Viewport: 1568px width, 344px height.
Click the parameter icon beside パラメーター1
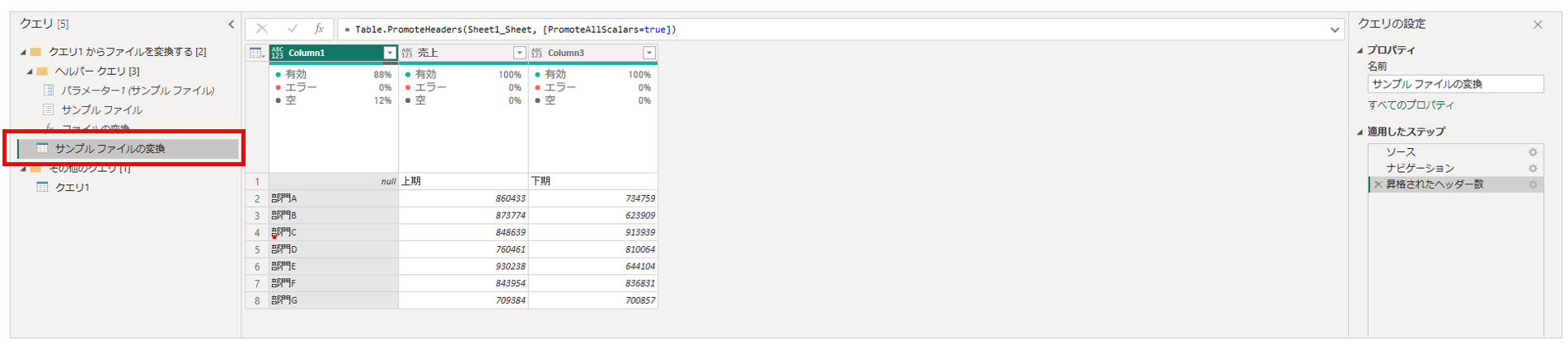(x=49, y=90)
